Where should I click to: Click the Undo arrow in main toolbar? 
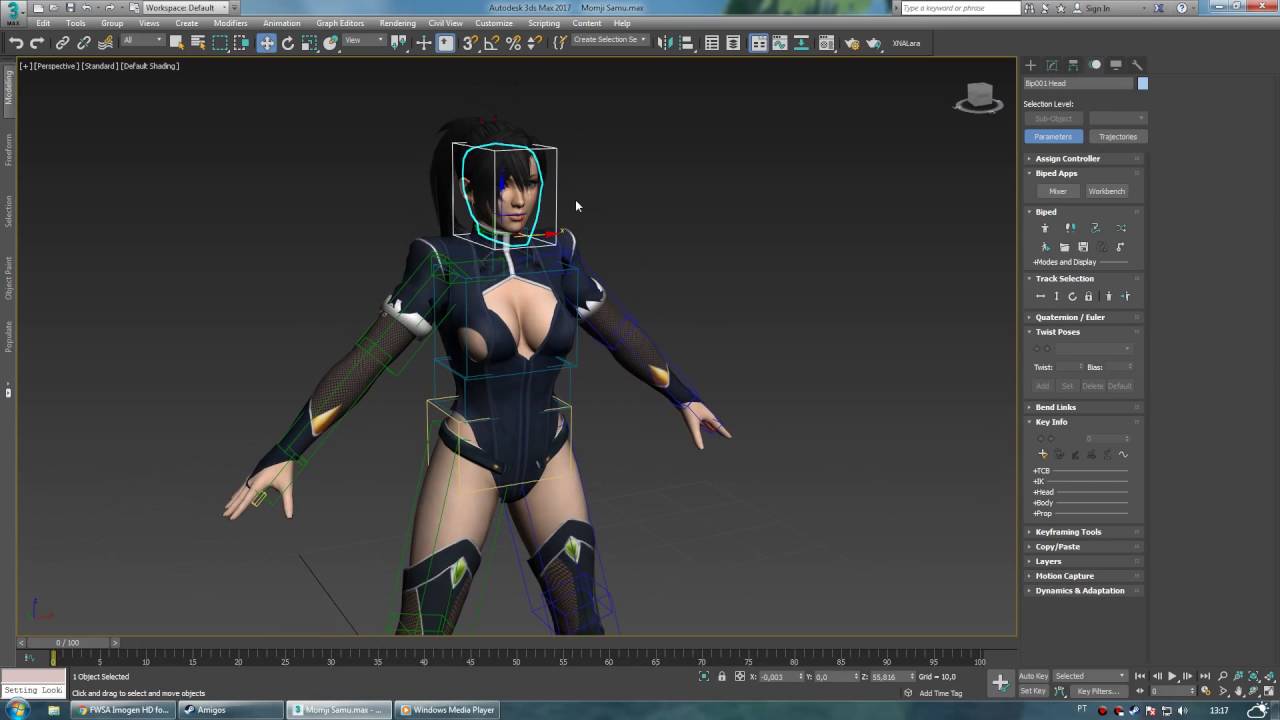click(x=16, y=43)
